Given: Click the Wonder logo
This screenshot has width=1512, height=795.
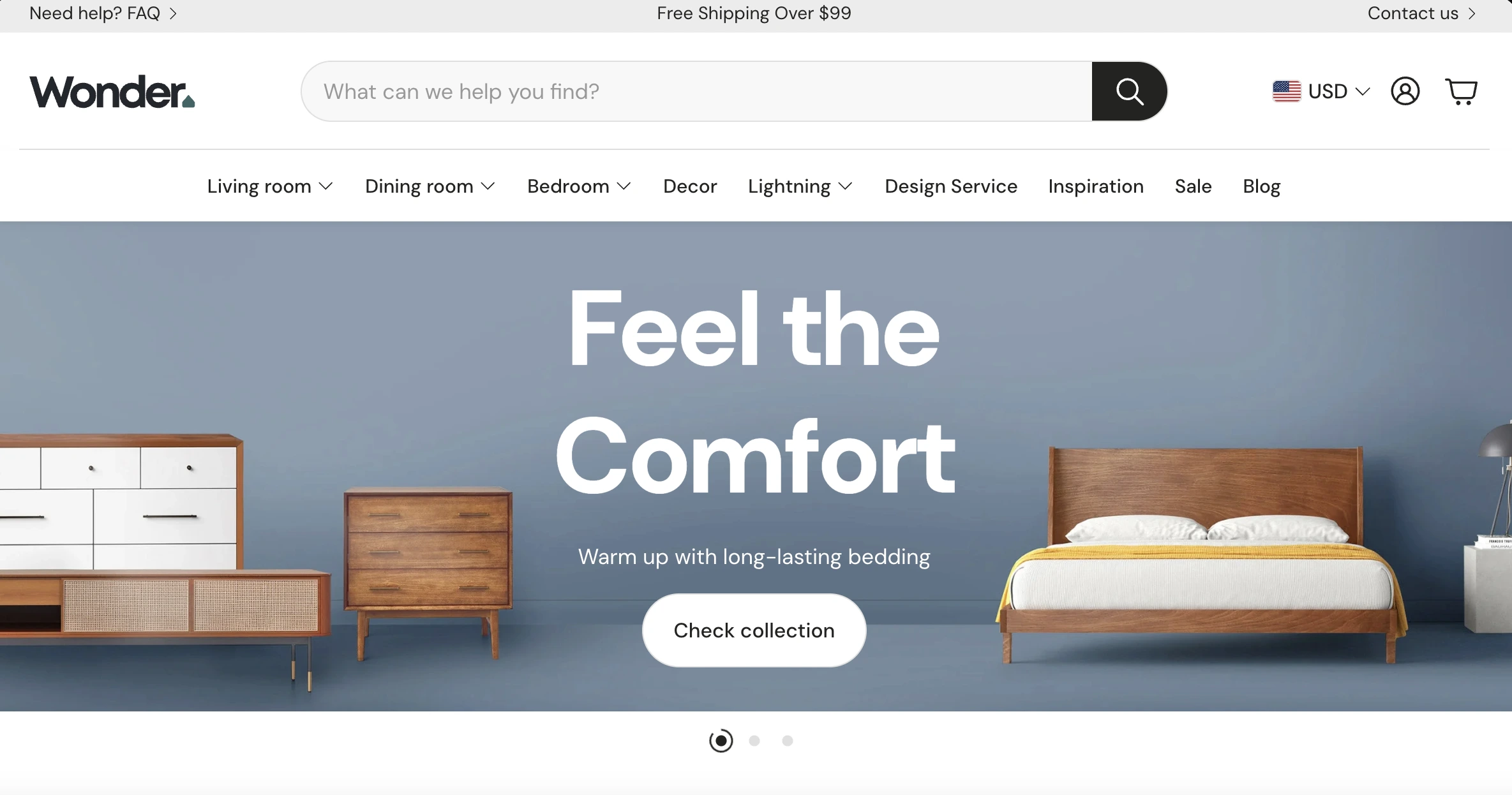Looking at the screenshot, I should 112,92.
